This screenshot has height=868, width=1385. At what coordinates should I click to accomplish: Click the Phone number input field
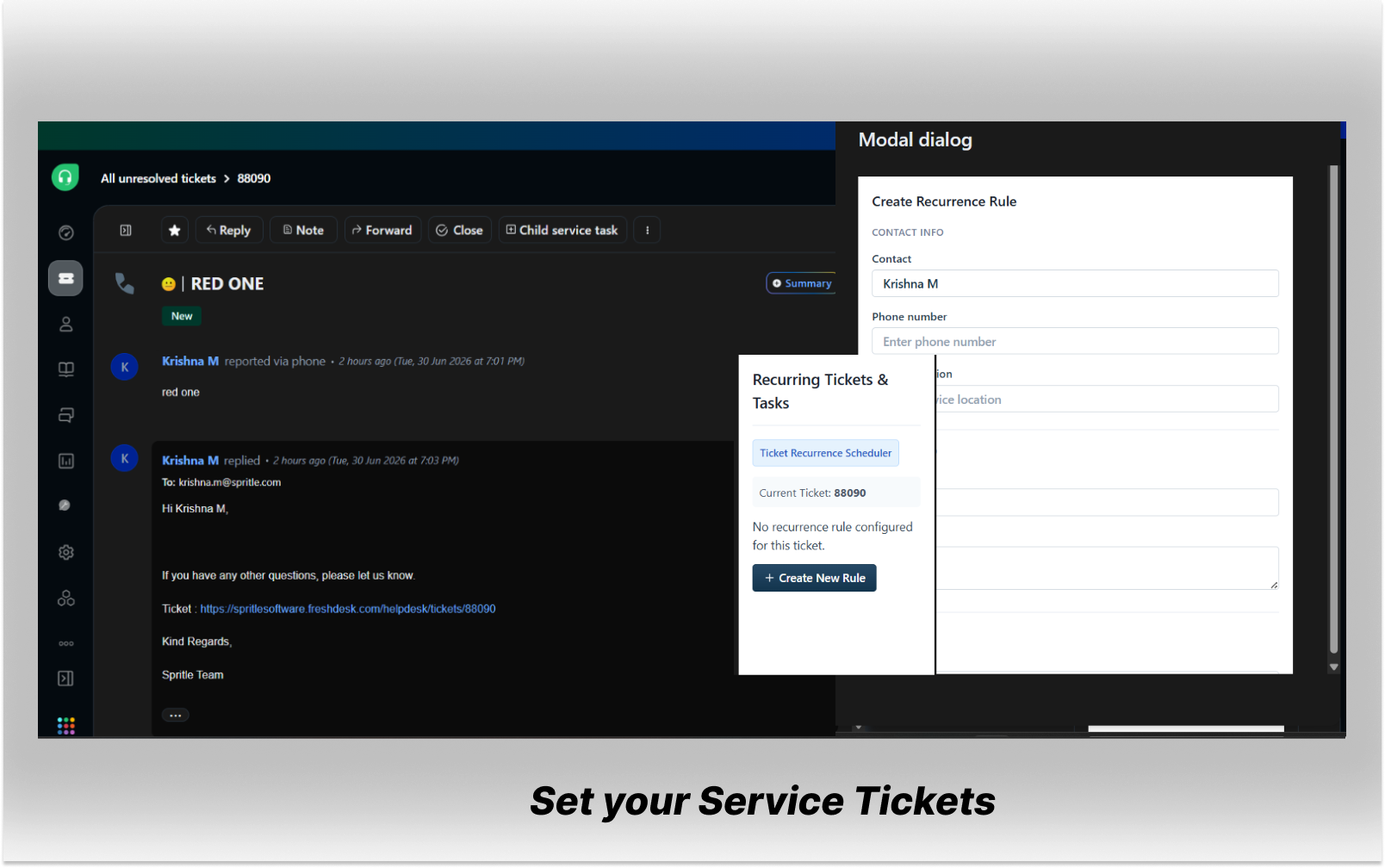(1075, 341)
